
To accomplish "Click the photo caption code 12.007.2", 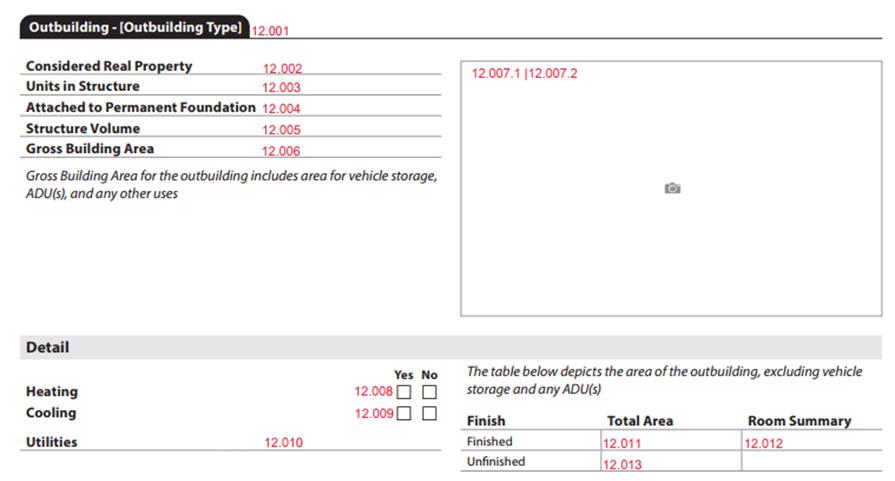I will click(553, 73).
